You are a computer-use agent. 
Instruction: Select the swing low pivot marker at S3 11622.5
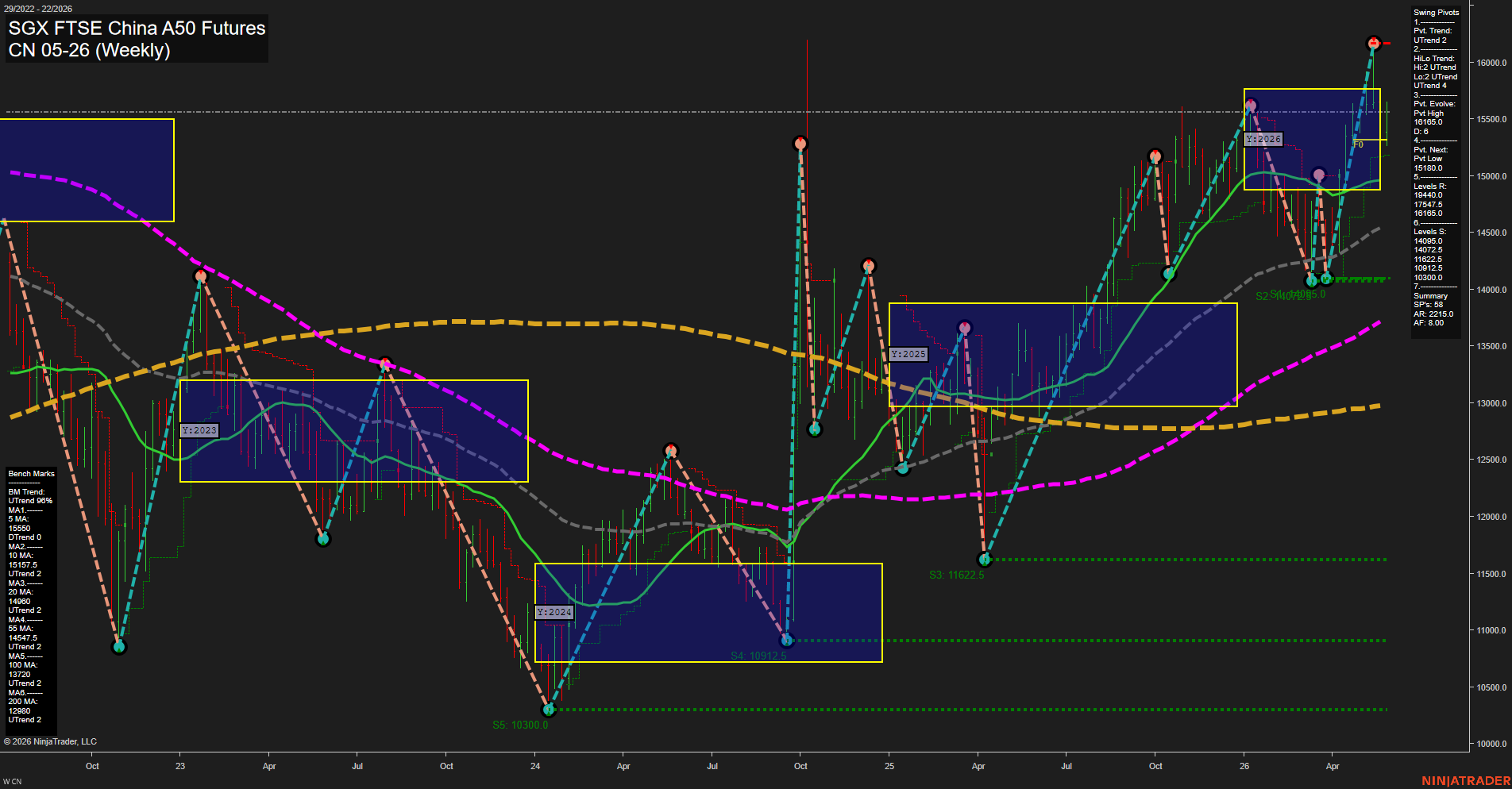click(x=985, y=560)
